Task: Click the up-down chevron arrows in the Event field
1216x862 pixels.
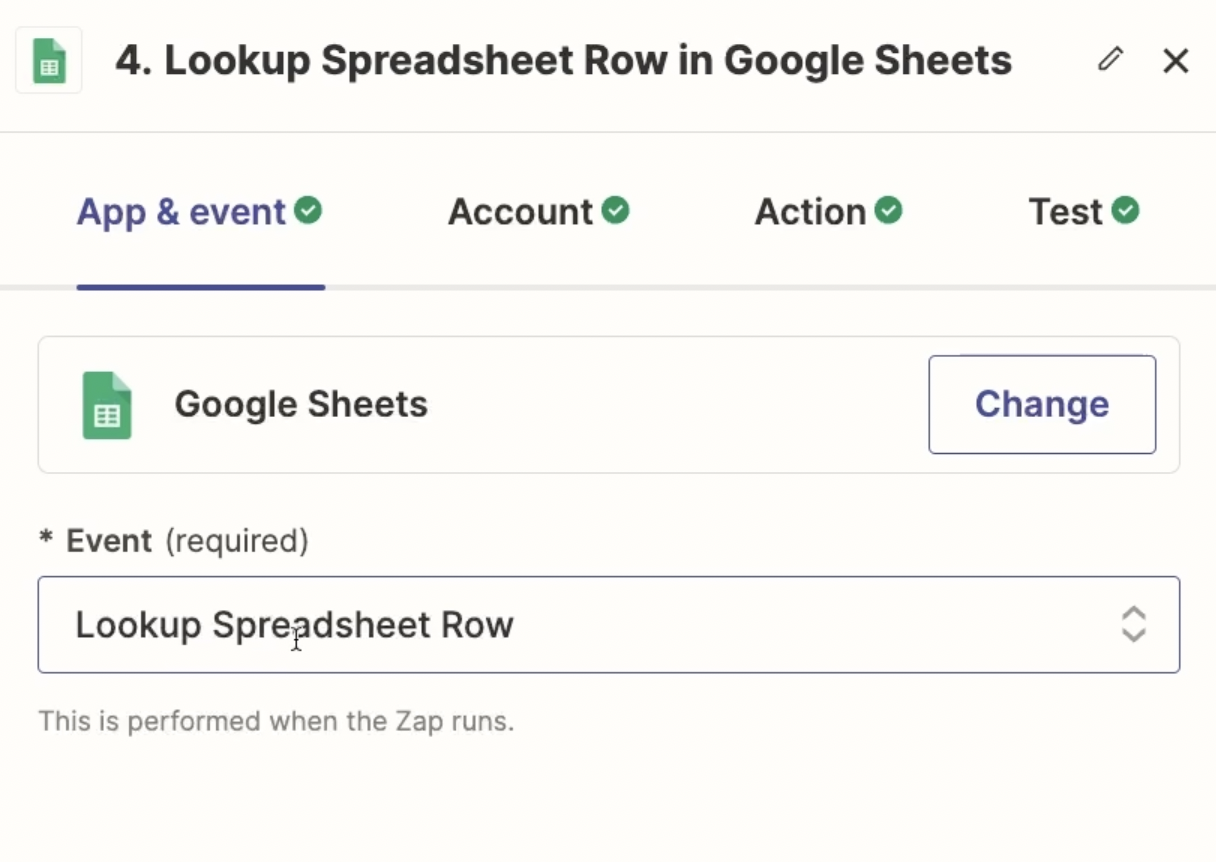Action: (1133, 624)
